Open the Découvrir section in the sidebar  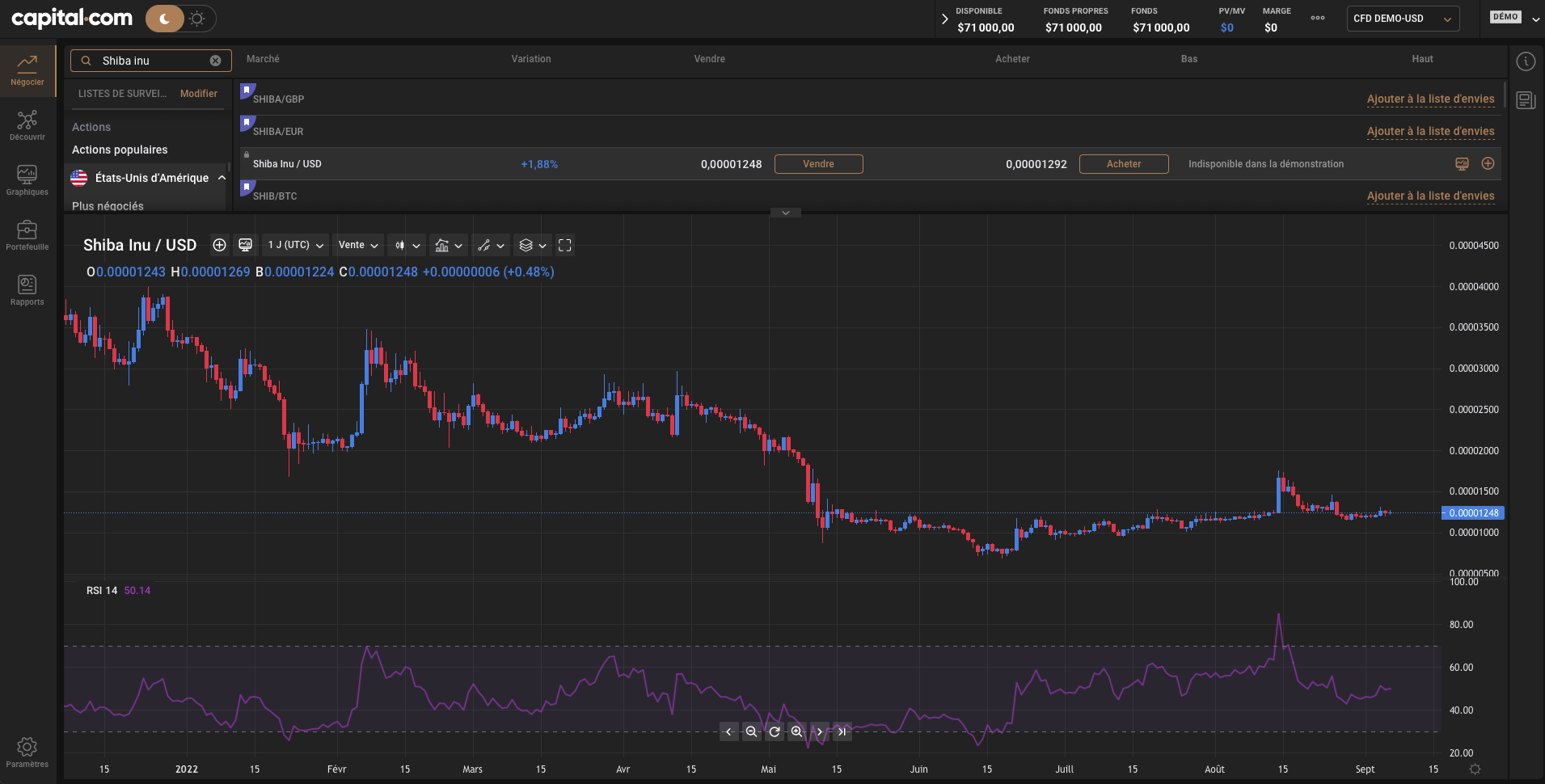tap(27, 125)
